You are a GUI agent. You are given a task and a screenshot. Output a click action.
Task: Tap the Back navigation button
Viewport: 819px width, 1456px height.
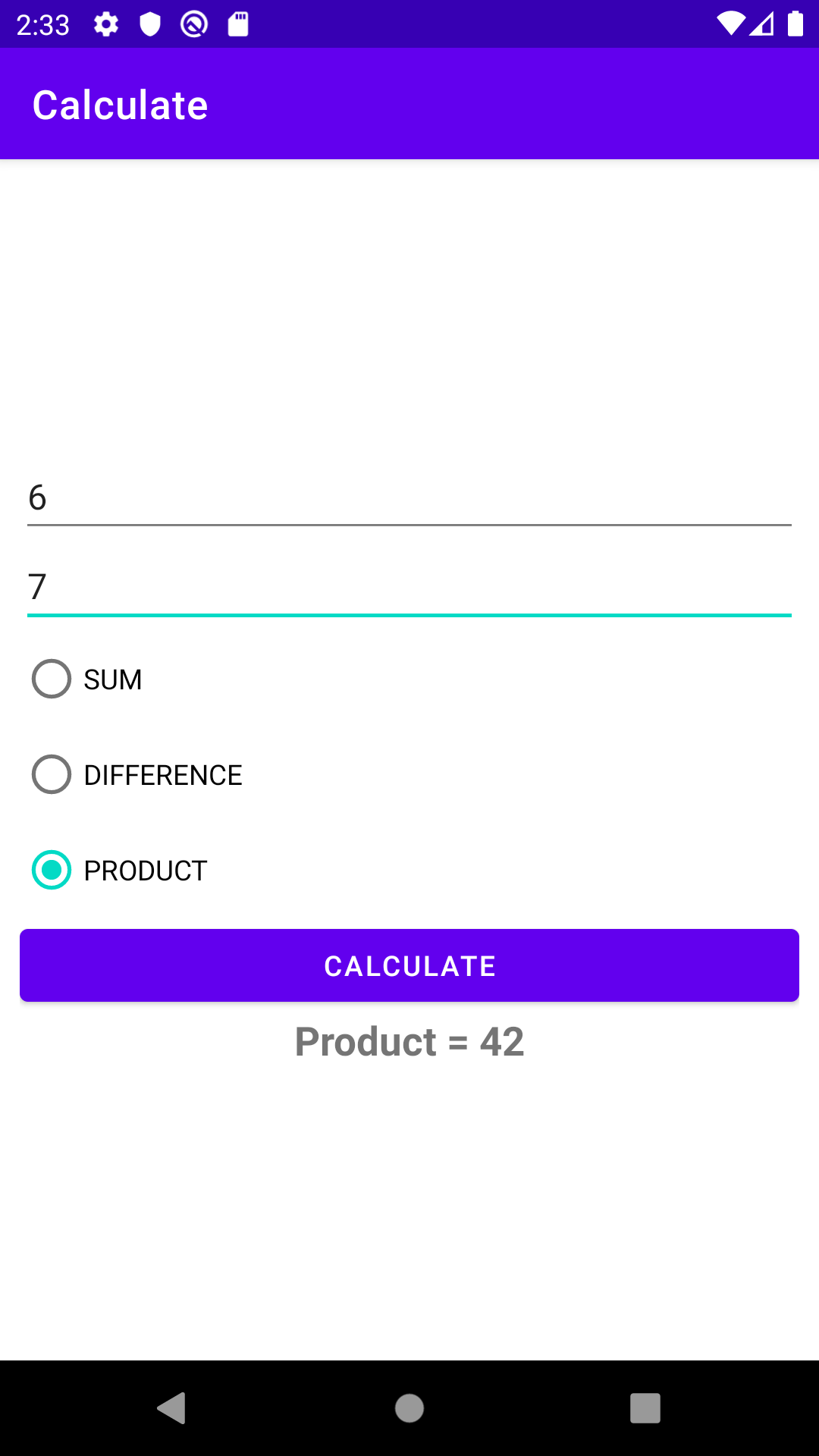tap(173, 1409)
